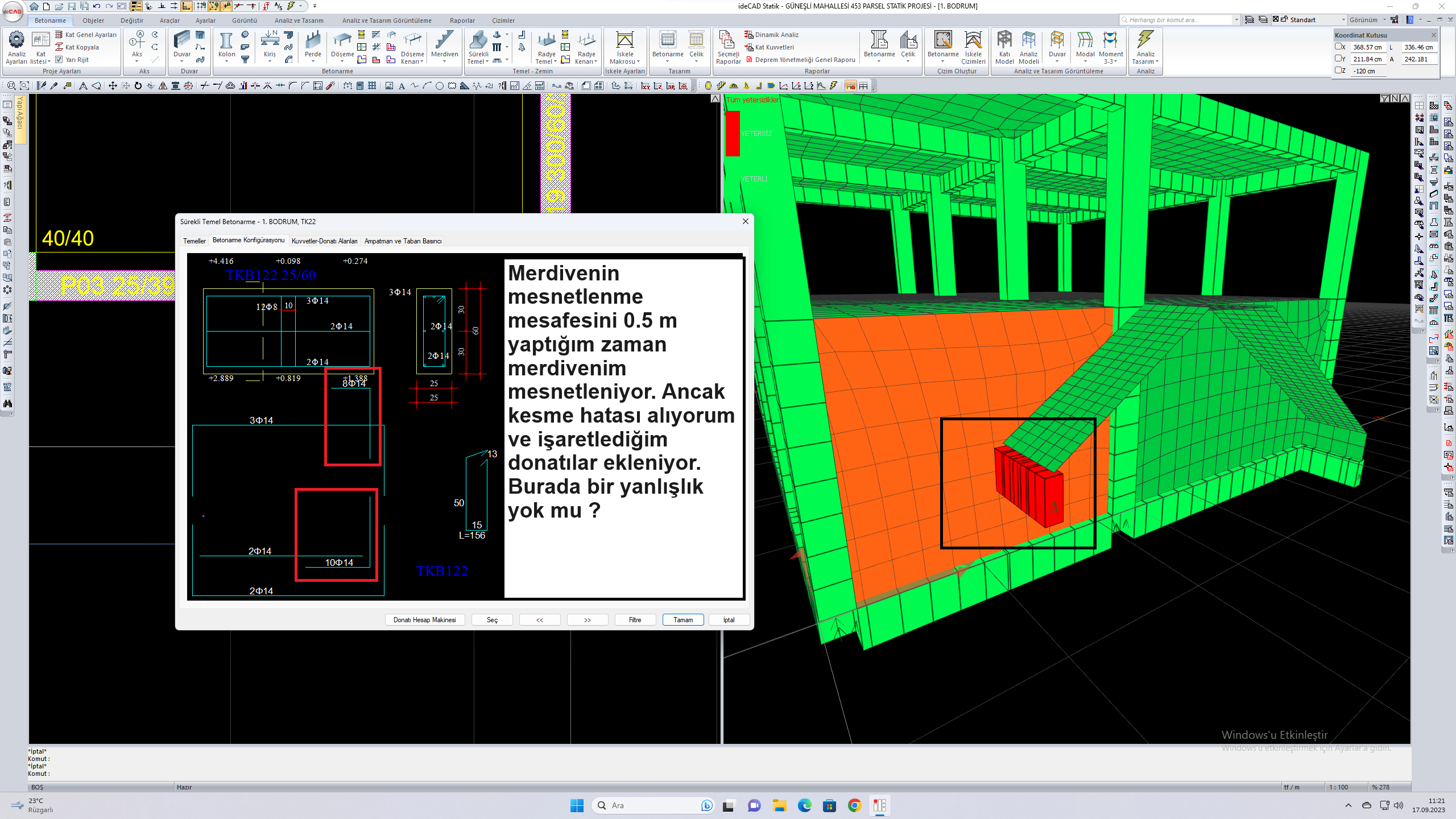The image size is (1456, 819).
Task: Click the command search field
Action: click(1180, 19)
